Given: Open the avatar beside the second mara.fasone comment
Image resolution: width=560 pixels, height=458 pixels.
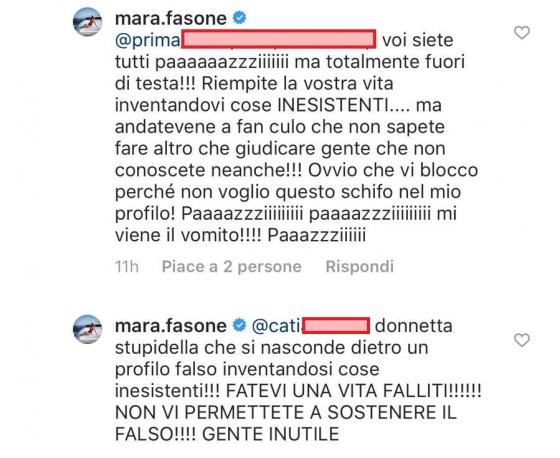Looking at the screenshot, I should click(87, 329).
